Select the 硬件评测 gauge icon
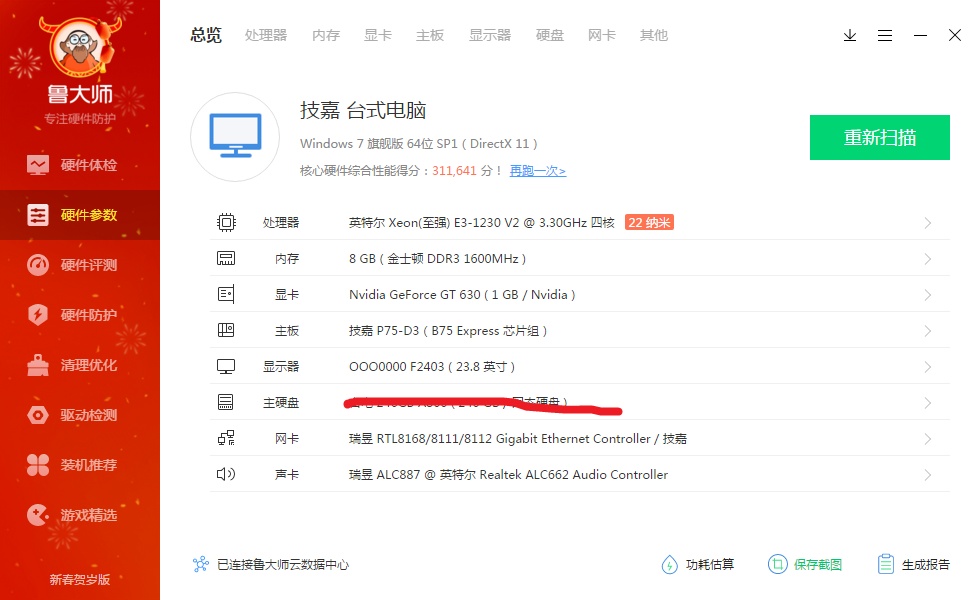 (x=38, y=265)
